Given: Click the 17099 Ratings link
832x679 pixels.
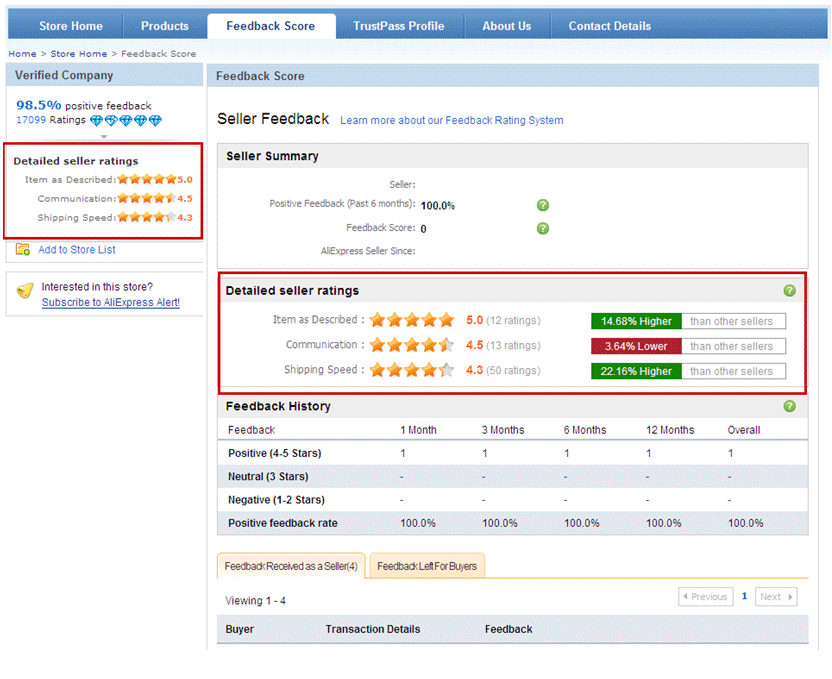Looking at the screenshot, I should click(x=31, y=120).
